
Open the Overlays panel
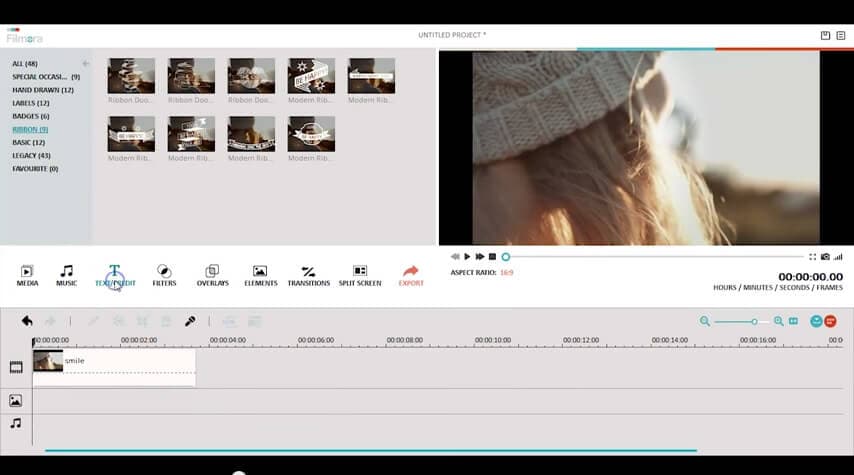(x=212, y=275)
